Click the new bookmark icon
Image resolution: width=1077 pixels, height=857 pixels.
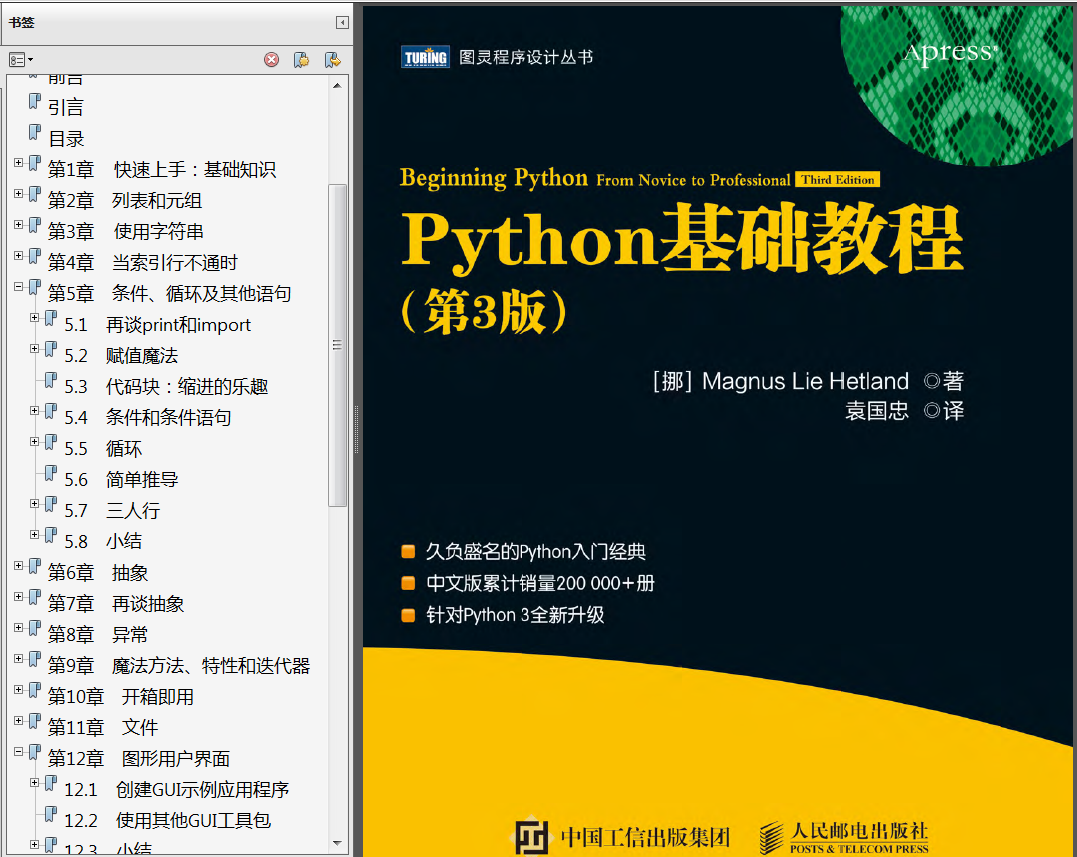tap(301, 60)
